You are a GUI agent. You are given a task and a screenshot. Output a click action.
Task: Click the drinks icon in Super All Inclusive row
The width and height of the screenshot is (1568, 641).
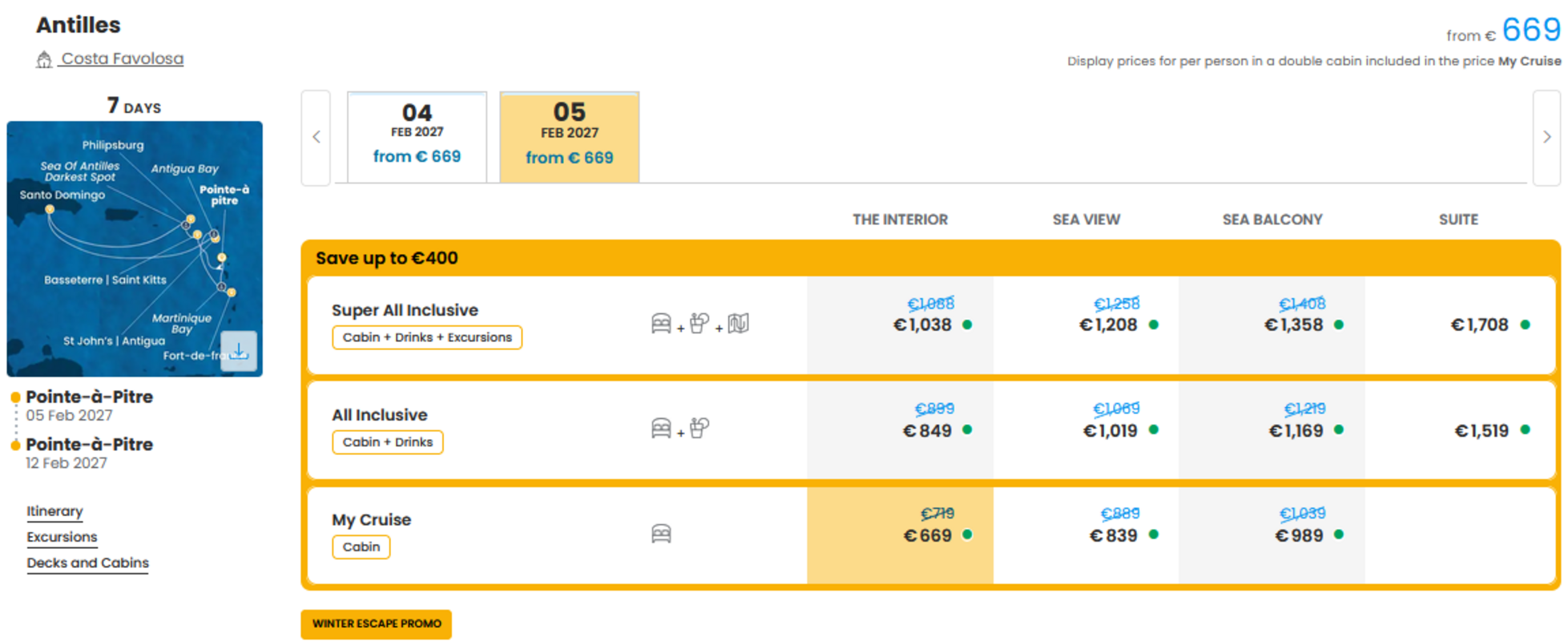[699, 323]
